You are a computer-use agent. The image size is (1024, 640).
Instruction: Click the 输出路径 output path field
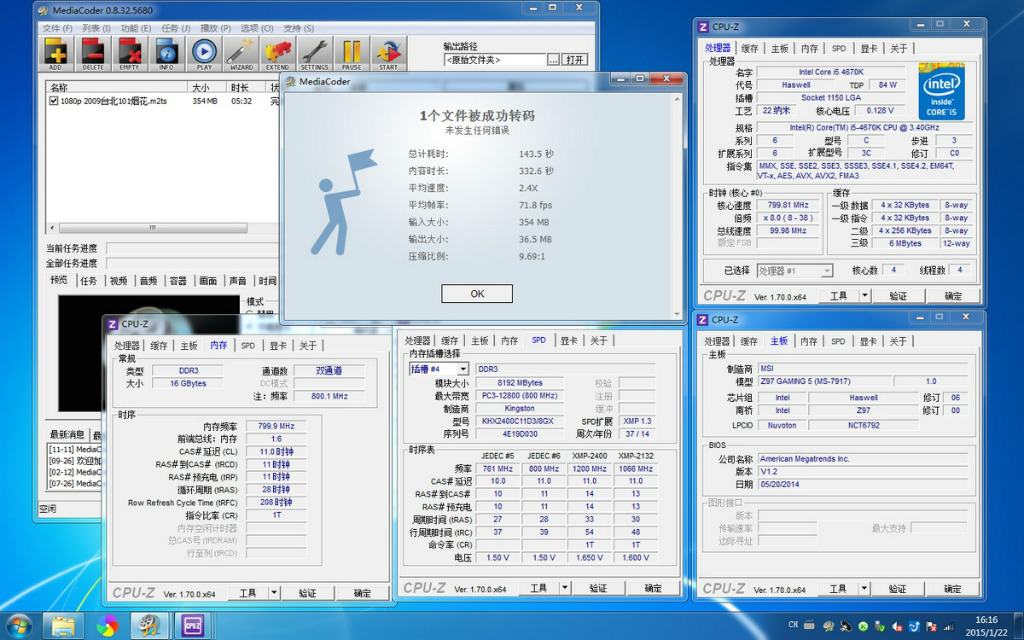click(494, 60)
